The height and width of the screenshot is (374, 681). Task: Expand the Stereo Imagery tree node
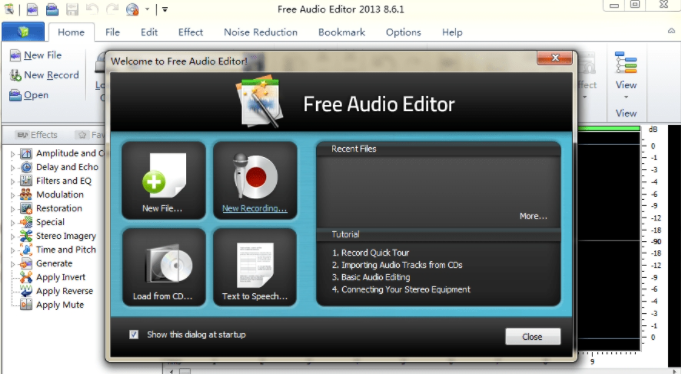[x=13, y=237]
